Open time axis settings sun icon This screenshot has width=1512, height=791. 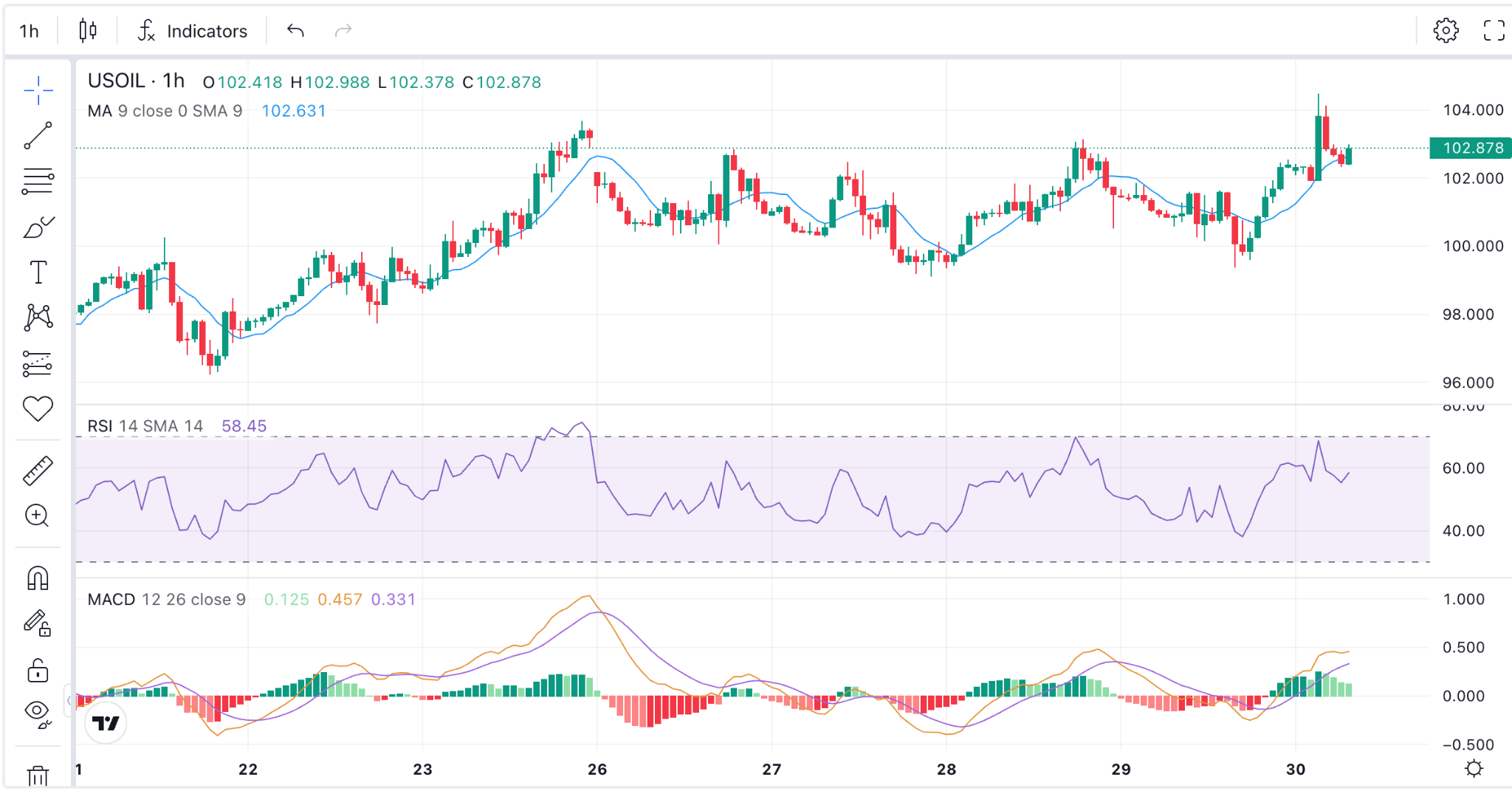point(1474,769)
